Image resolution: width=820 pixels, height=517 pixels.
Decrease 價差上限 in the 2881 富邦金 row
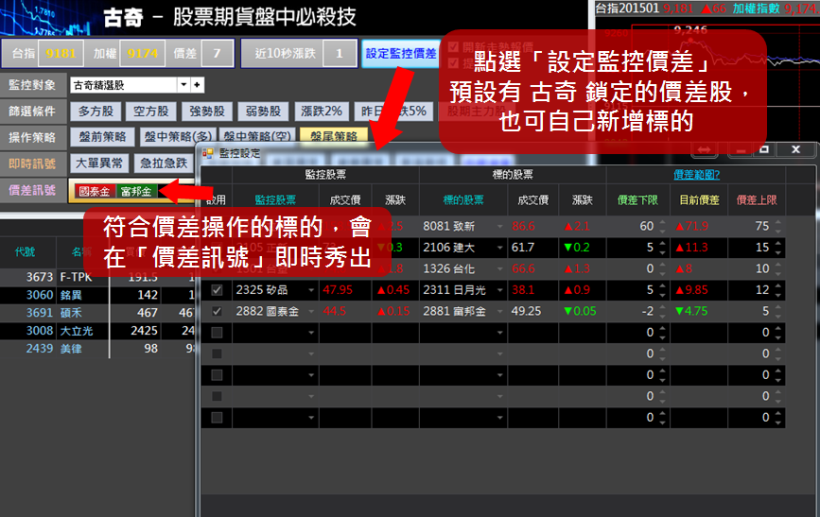click(x=778, y=316)
